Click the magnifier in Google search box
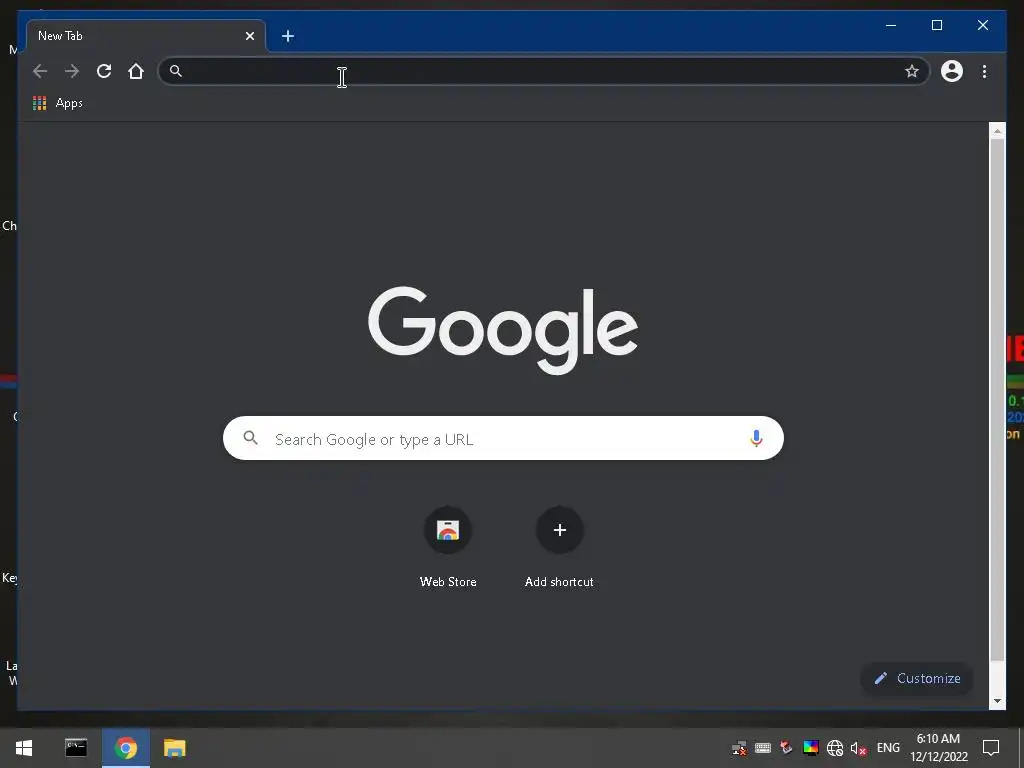The image size is (1024, 768). pyautogui.click(x=250, y=438)
